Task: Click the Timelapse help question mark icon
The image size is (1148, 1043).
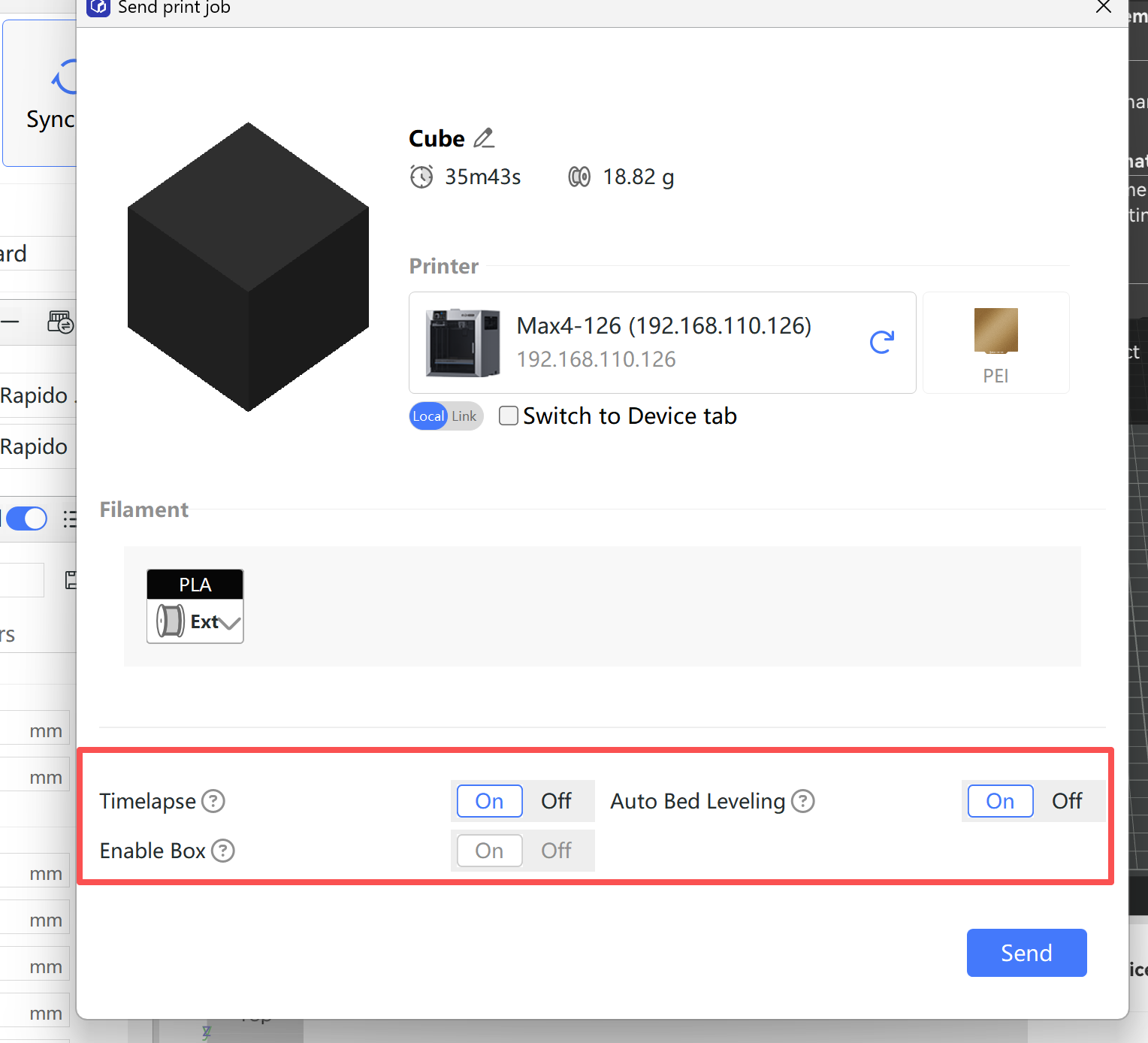Action: point(213,801)
